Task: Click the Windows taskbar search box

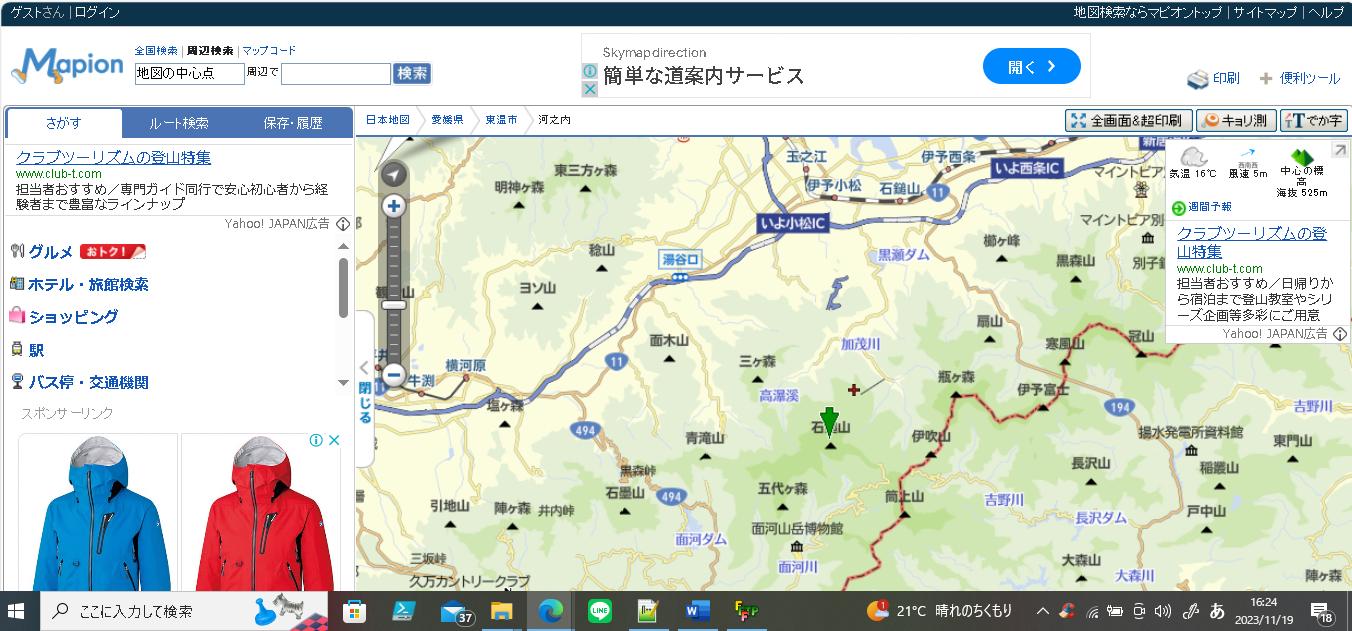Action: pos(185,610)
